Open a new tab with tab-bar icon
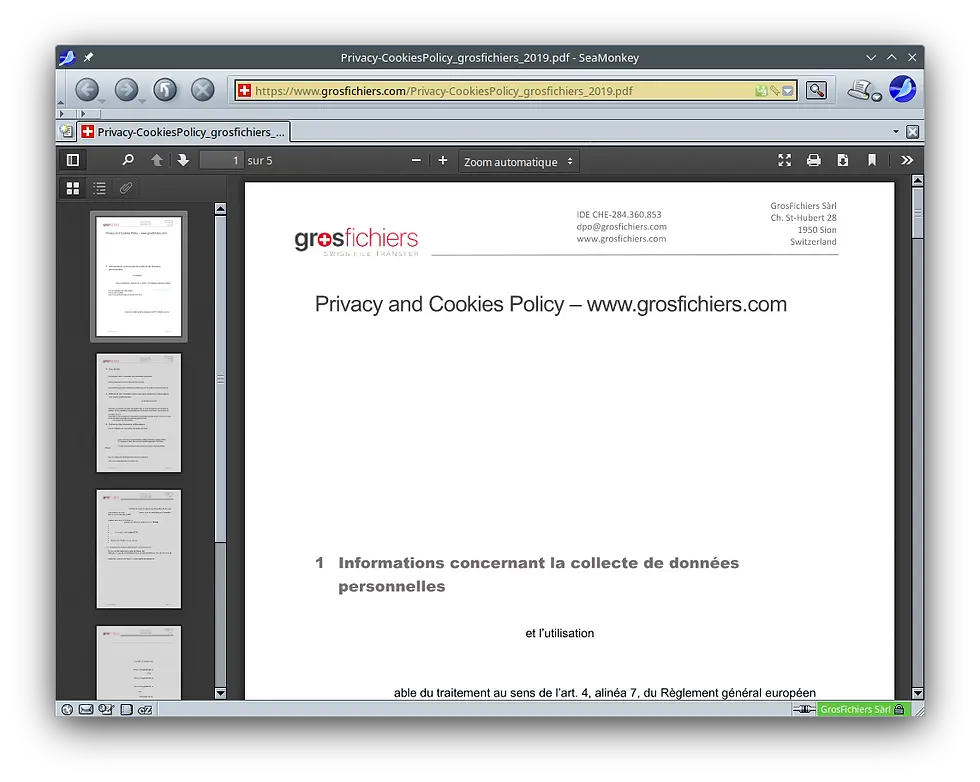Screen dimensions: 980x782 (x=66, y=131)
